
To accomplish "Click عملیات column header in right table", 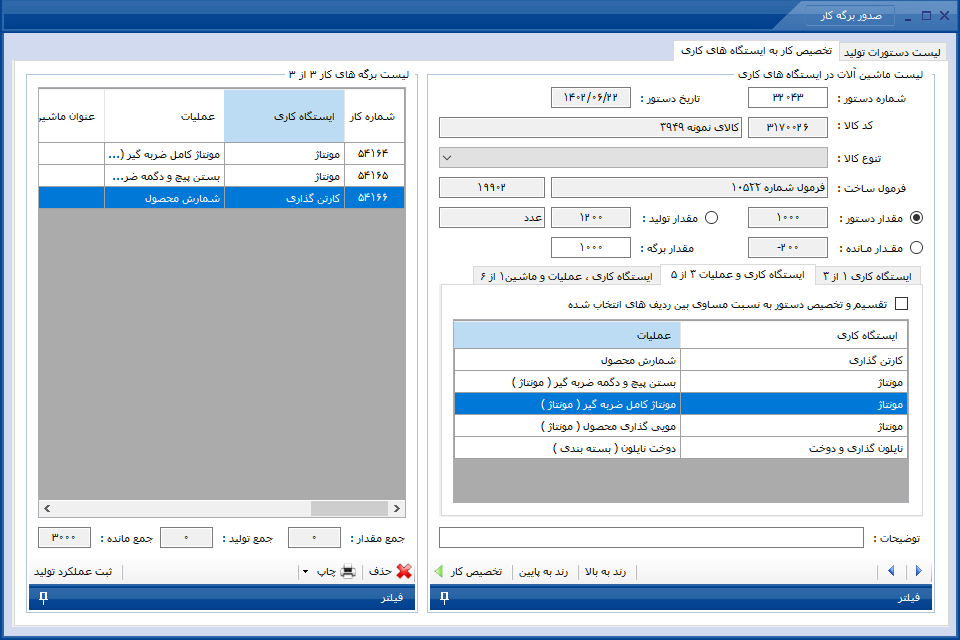I will [567, 335].
